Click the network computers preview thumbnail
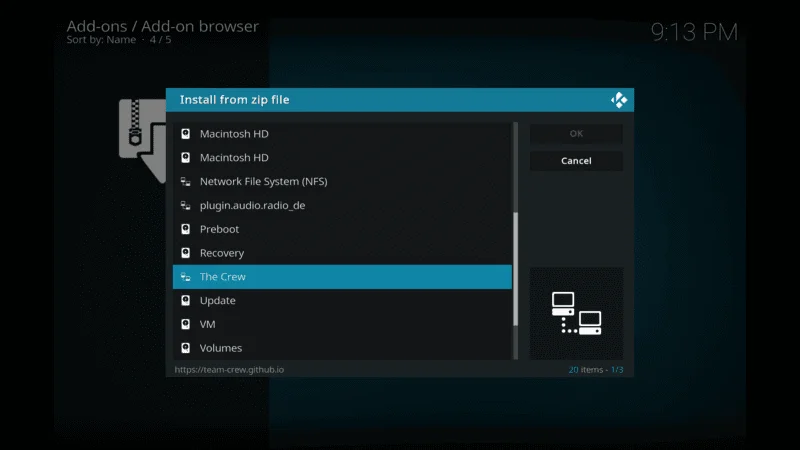 (577, 313)
